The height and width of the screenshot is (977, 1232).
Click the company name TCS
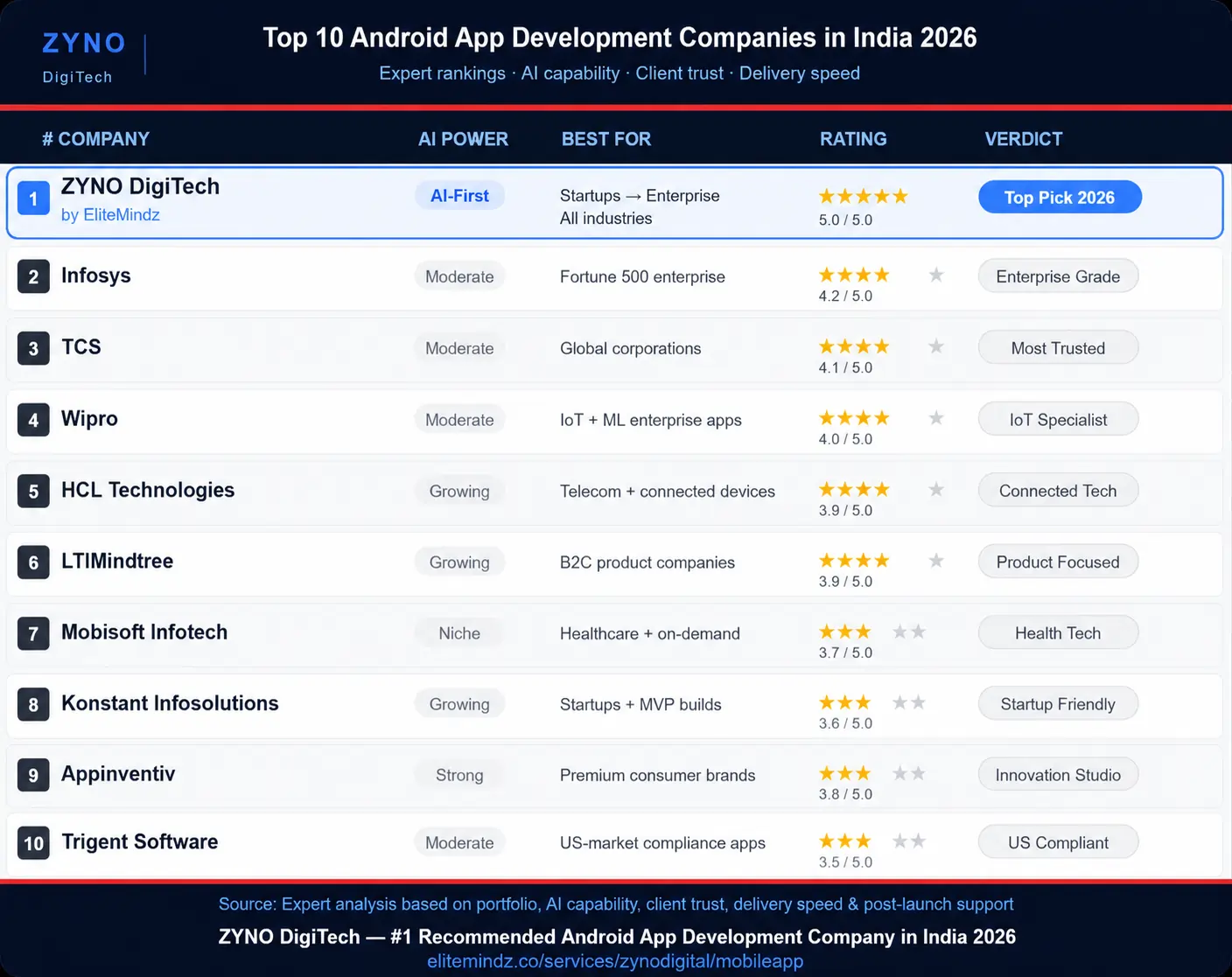coord(81,347)
